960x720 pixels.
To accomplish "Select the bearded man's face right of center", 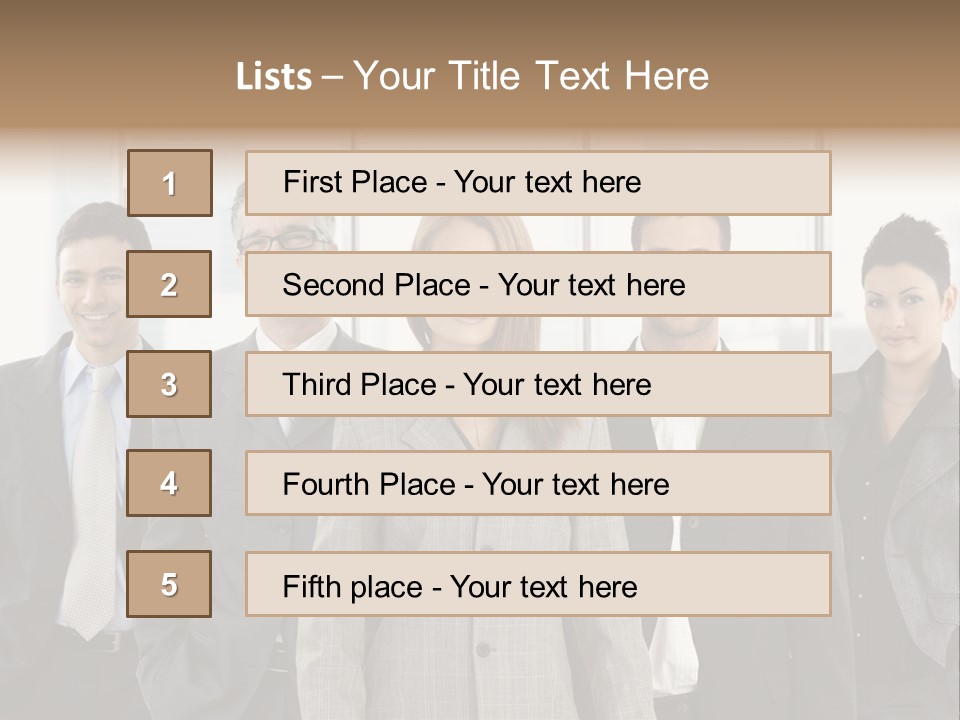I will pos(682,325).
